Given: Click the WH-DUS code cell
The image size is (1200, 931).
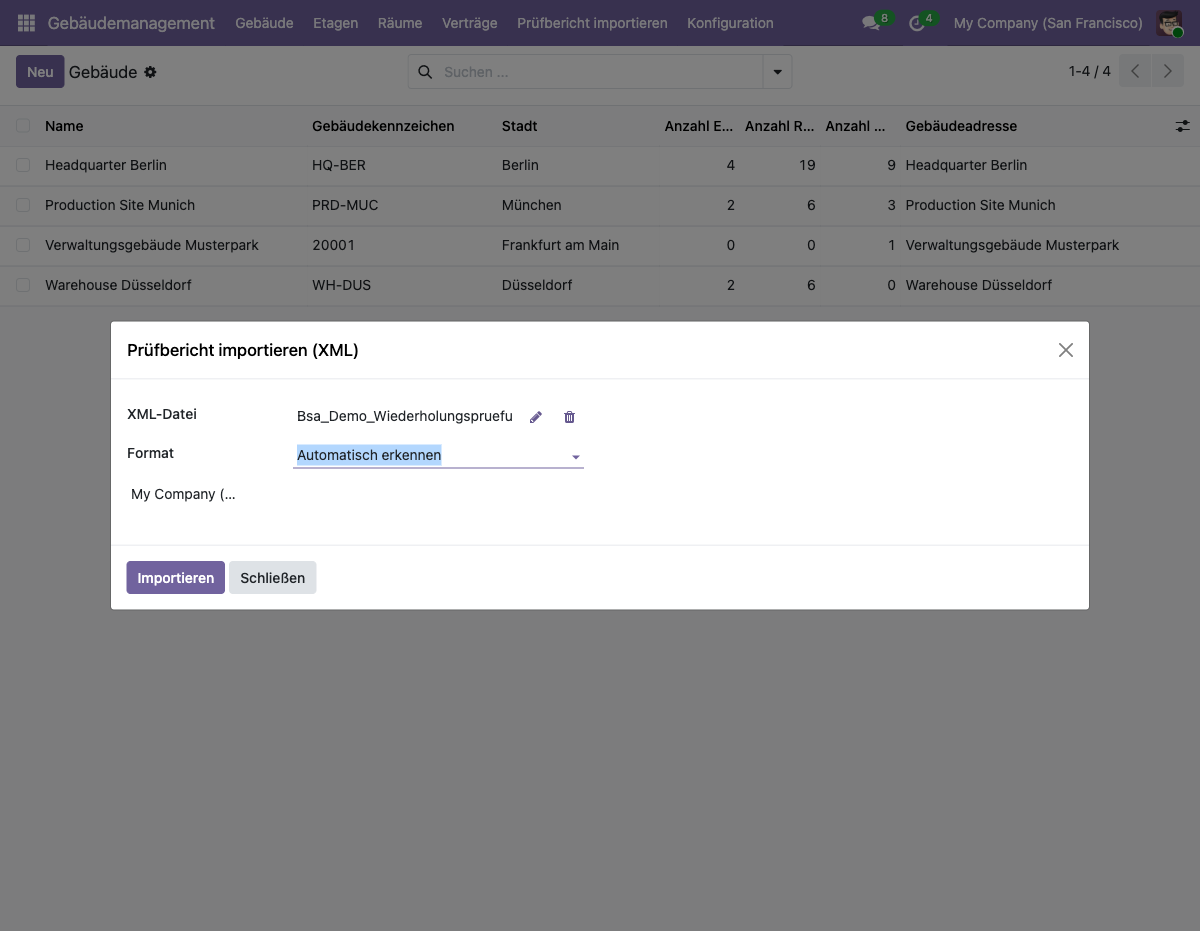Looking at the screenshot, I should pos(341,285).
